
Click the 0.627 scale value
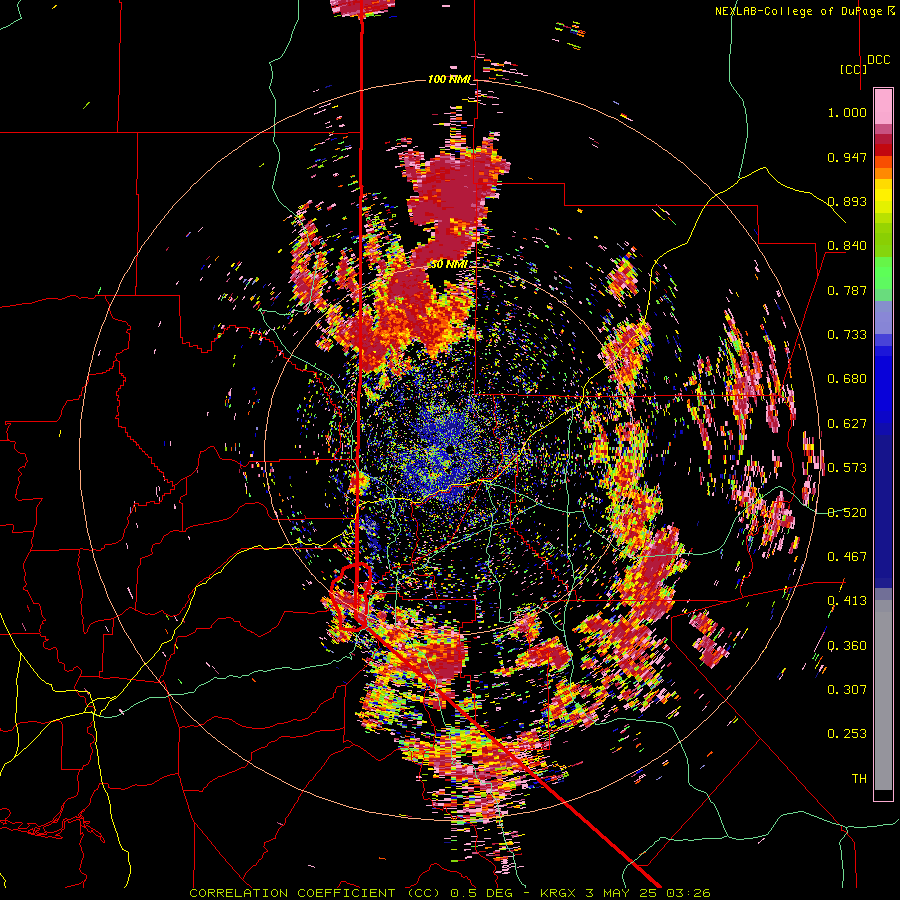point(847,424)
